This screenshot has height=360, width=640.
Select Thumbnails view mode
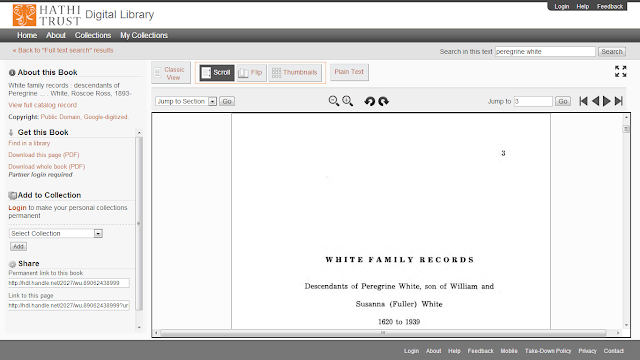295,73
